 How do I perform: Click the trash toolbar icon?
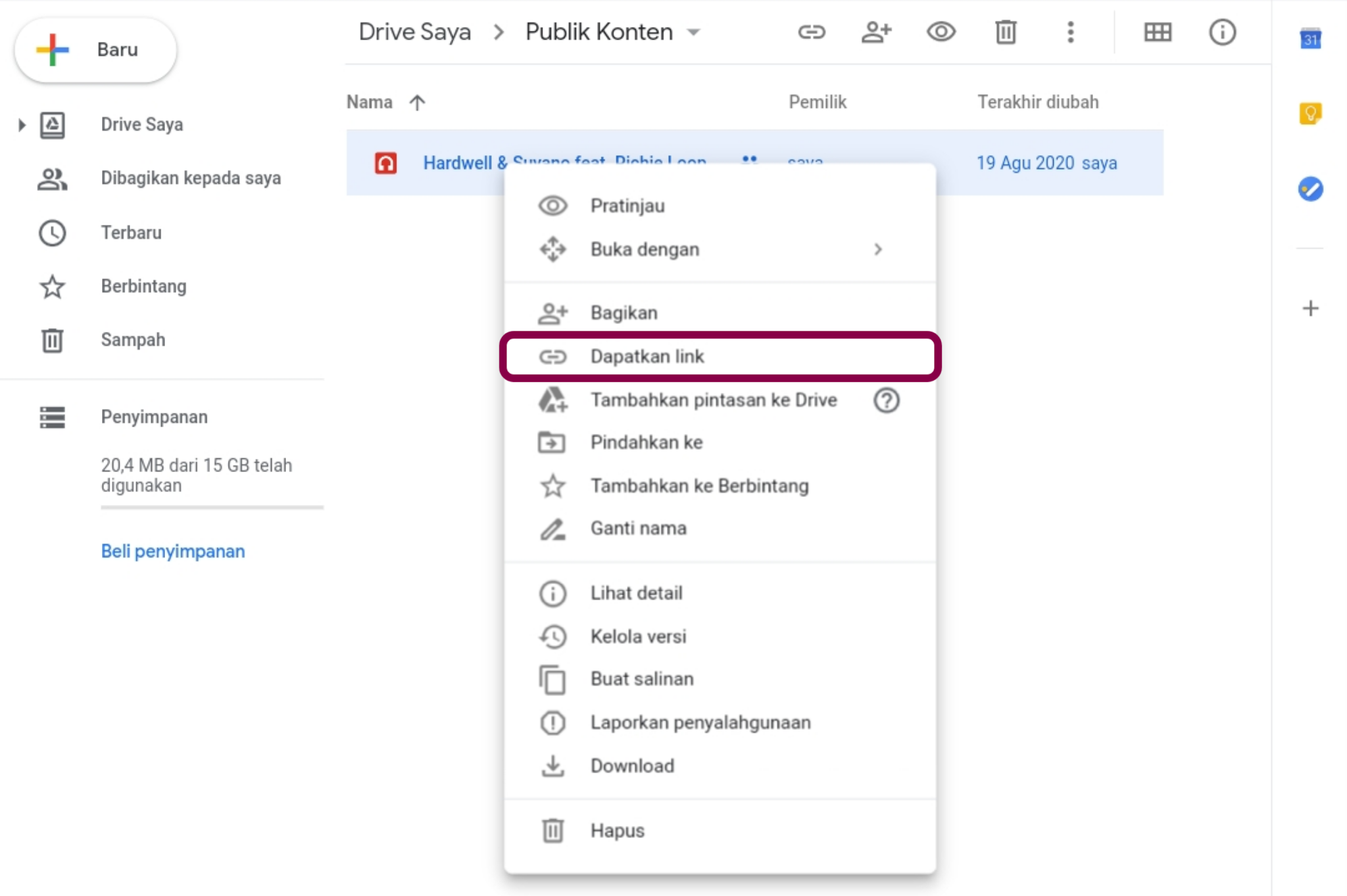[x=1006, y=32]
